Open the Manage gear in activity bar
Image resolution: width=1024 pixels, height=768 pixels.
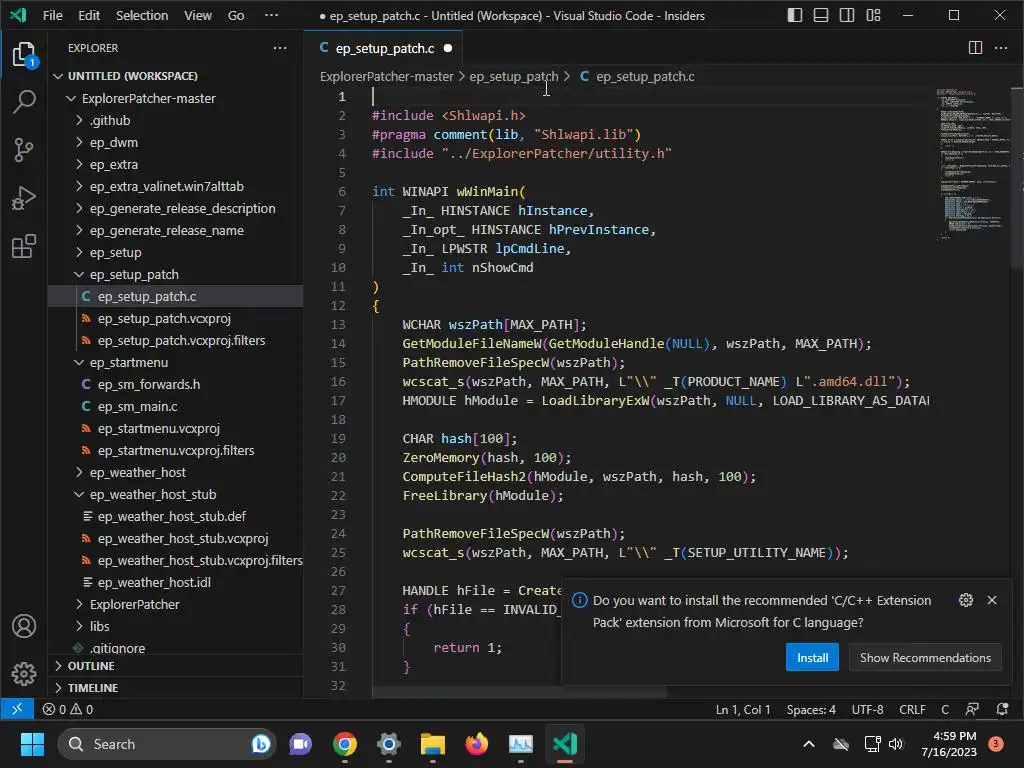24,673
